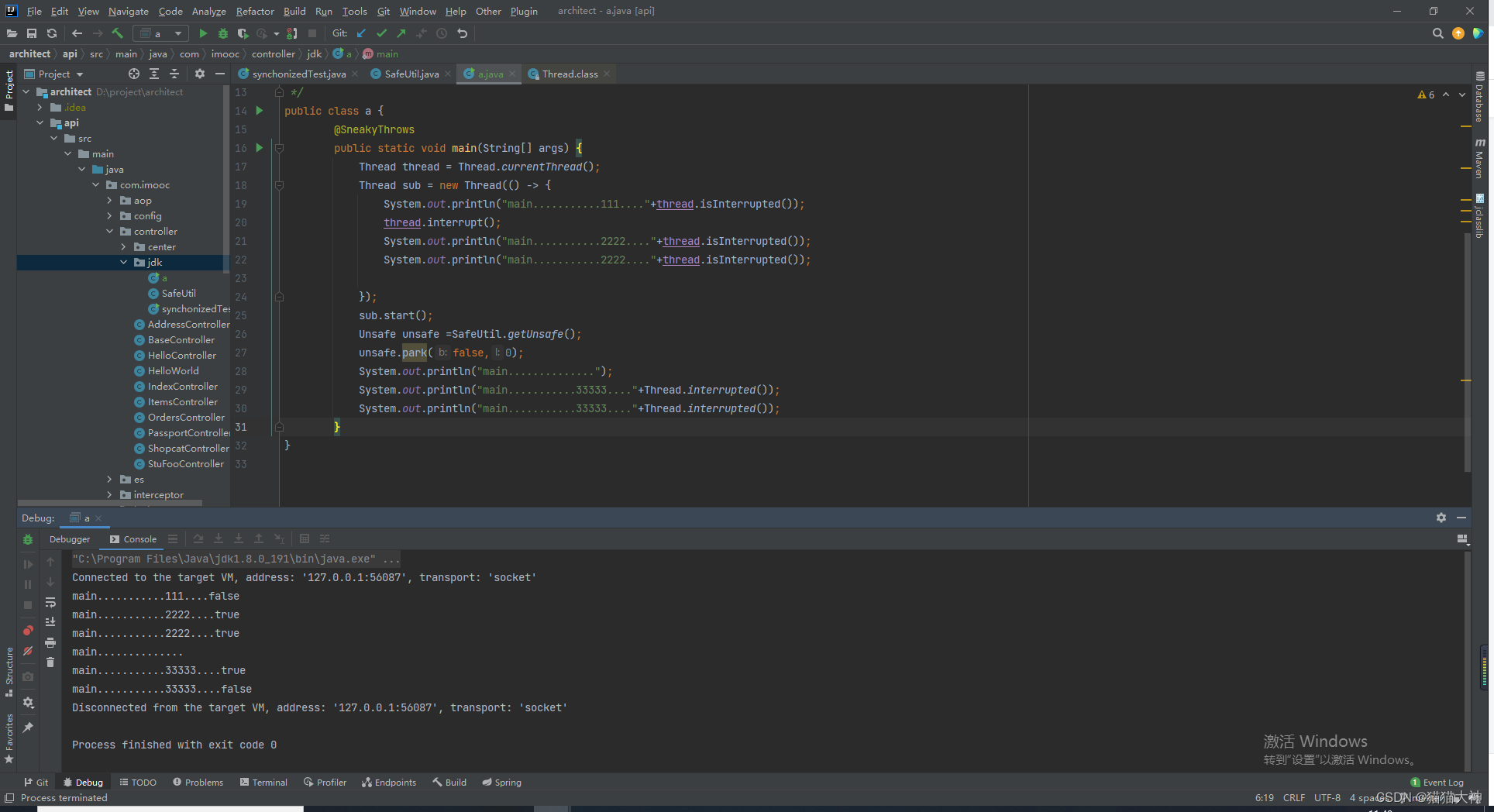Viewport: 1494px width, 812px height.
Task: View breakpoints with the red circles icon
Action: pos(28,630)
